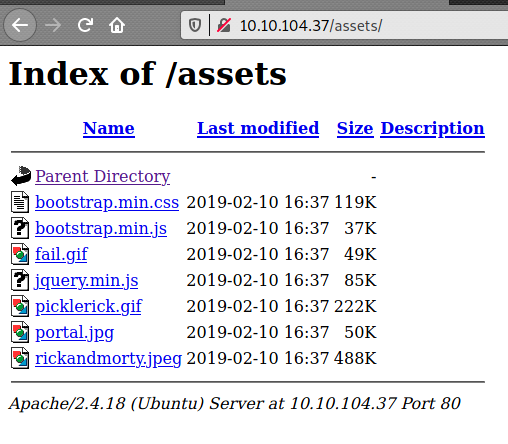Click the insecure connection padlock icon
508x444 pixels.
pos(224,25)
